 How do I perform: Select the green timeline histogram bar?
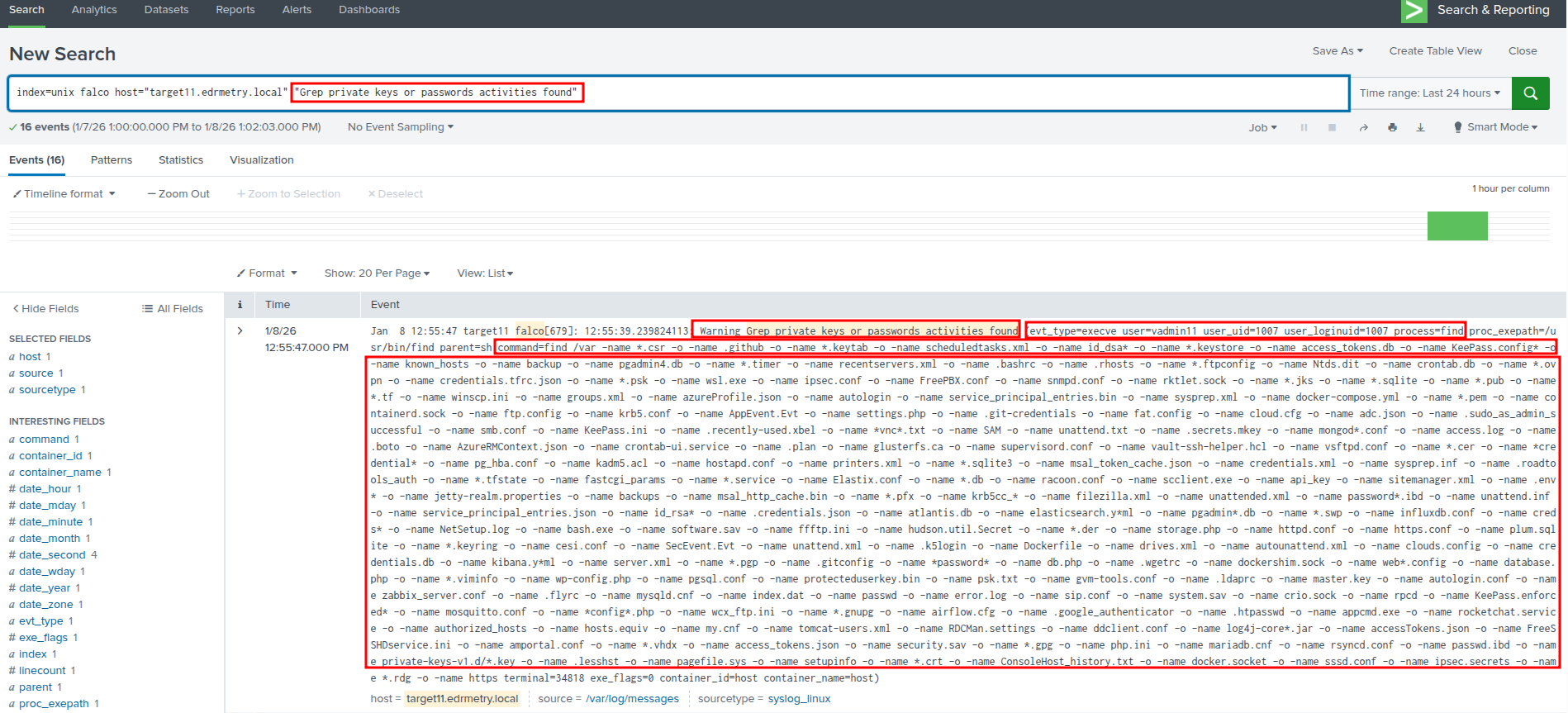pos(1457,226)
